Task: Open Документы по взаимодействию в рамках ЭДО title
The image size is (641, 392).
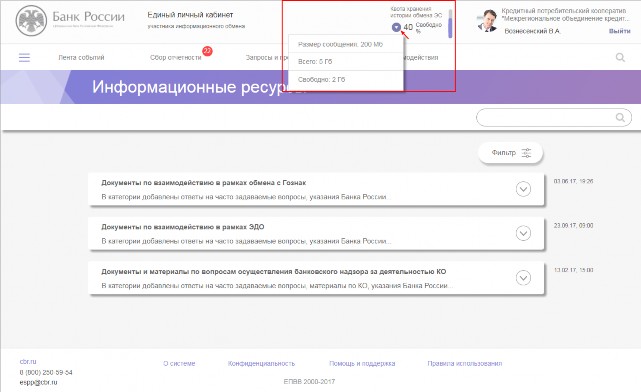Action: (183, 227)
